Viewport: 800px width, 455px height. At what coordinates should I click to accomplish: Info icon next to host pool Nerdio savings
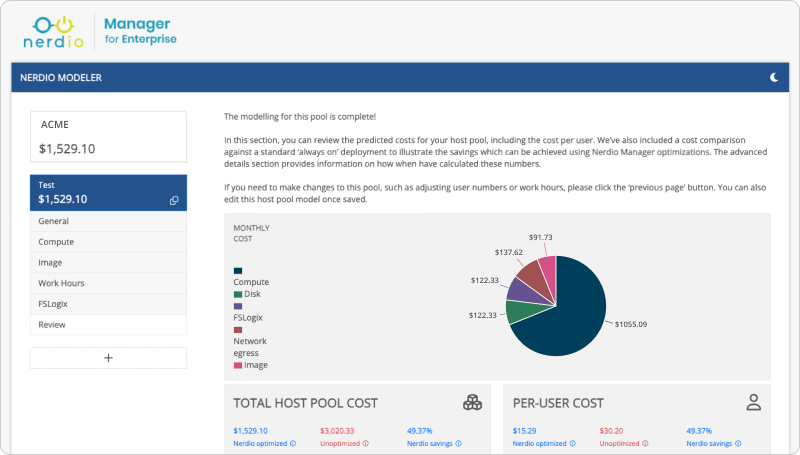click(458, 444)
